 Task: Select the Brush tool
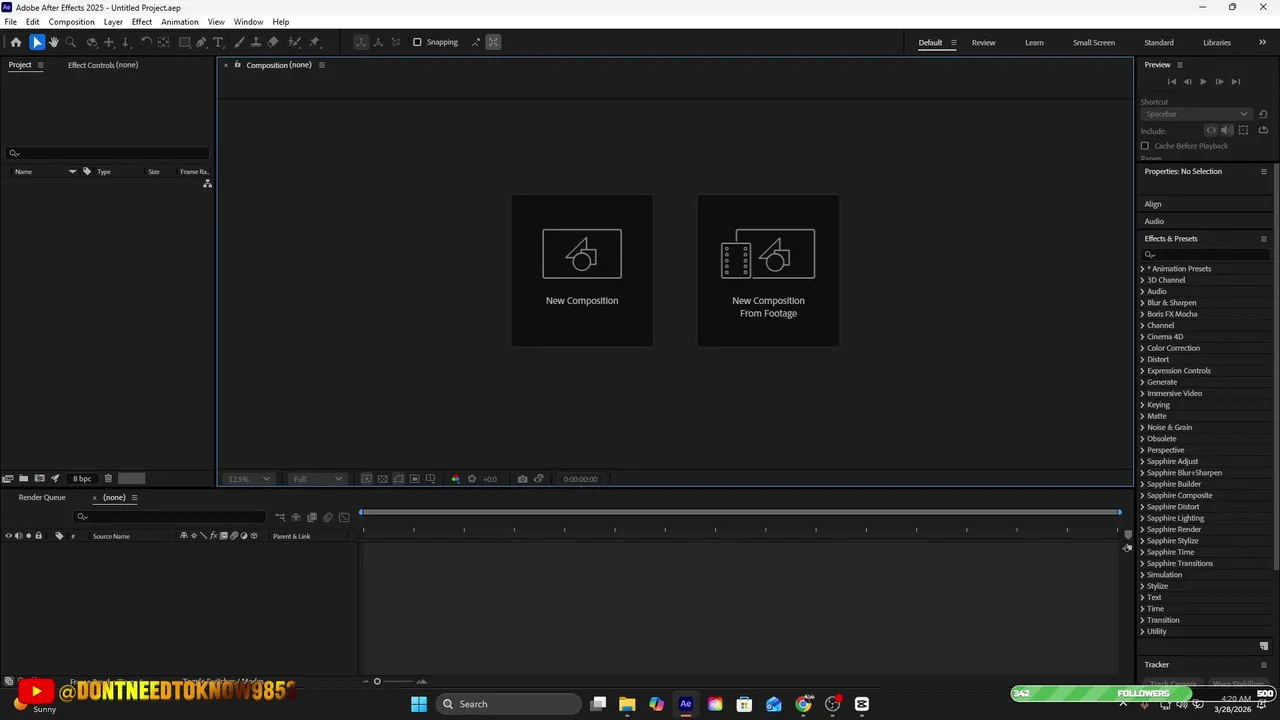239,42
